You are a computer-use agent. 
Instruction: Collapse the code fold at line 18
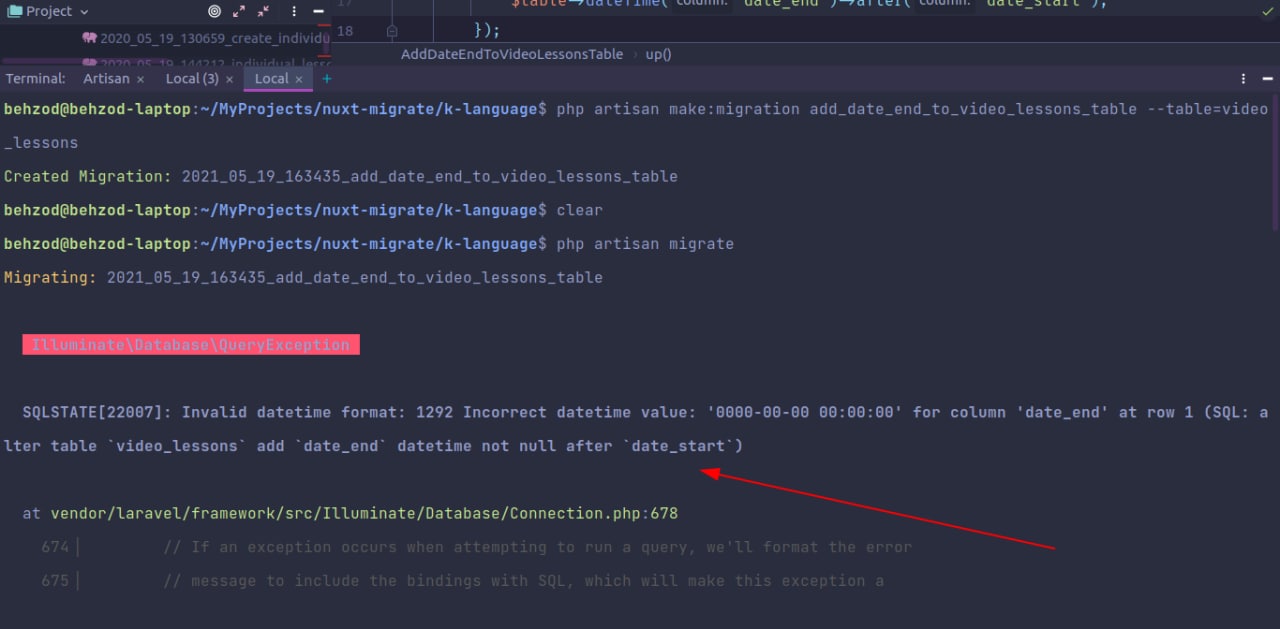[392, 31]
